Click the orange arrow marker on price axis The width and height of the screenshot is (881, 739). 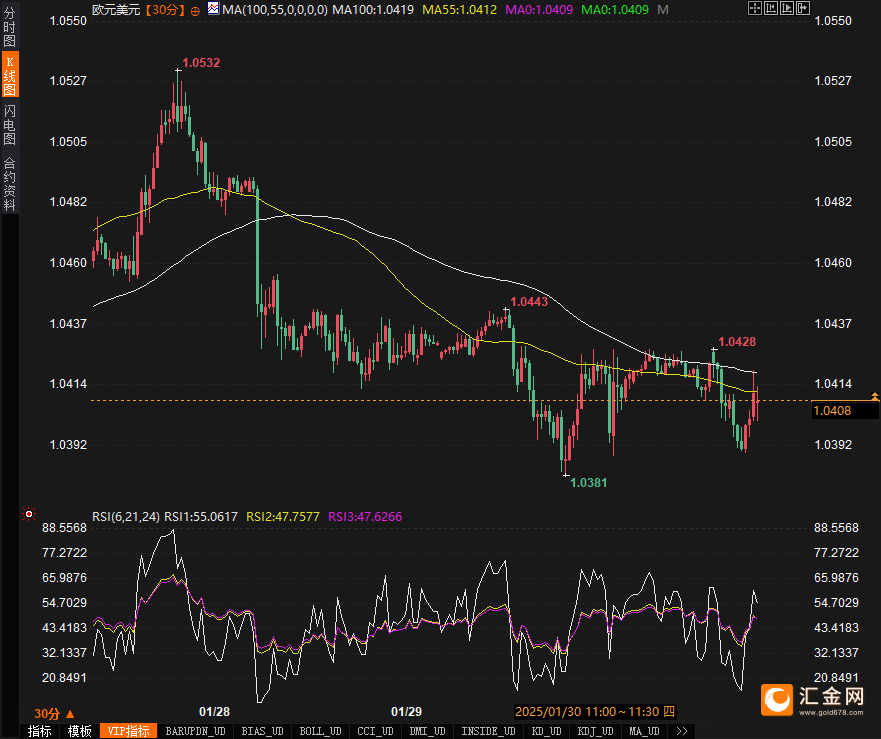pos(875,397)
